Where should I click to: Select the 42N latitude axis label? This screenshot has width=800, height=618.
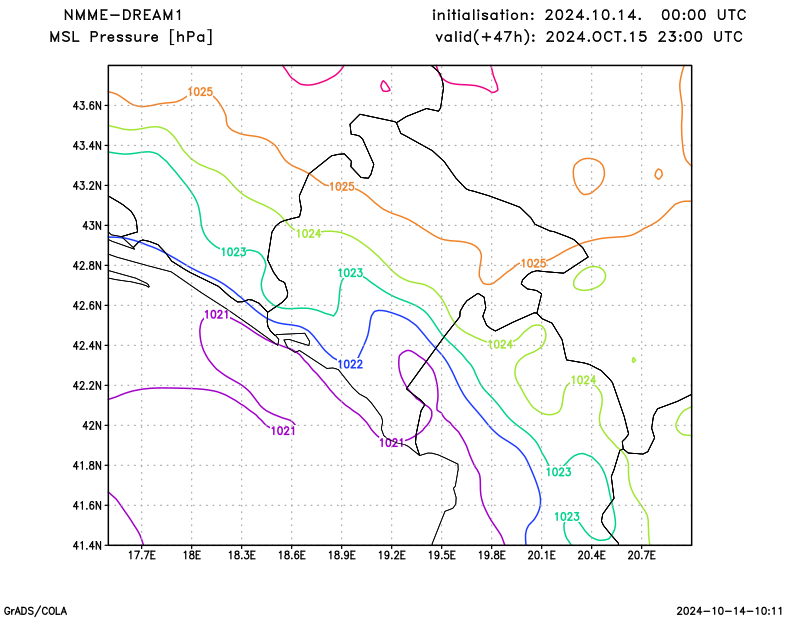(92, 426)
